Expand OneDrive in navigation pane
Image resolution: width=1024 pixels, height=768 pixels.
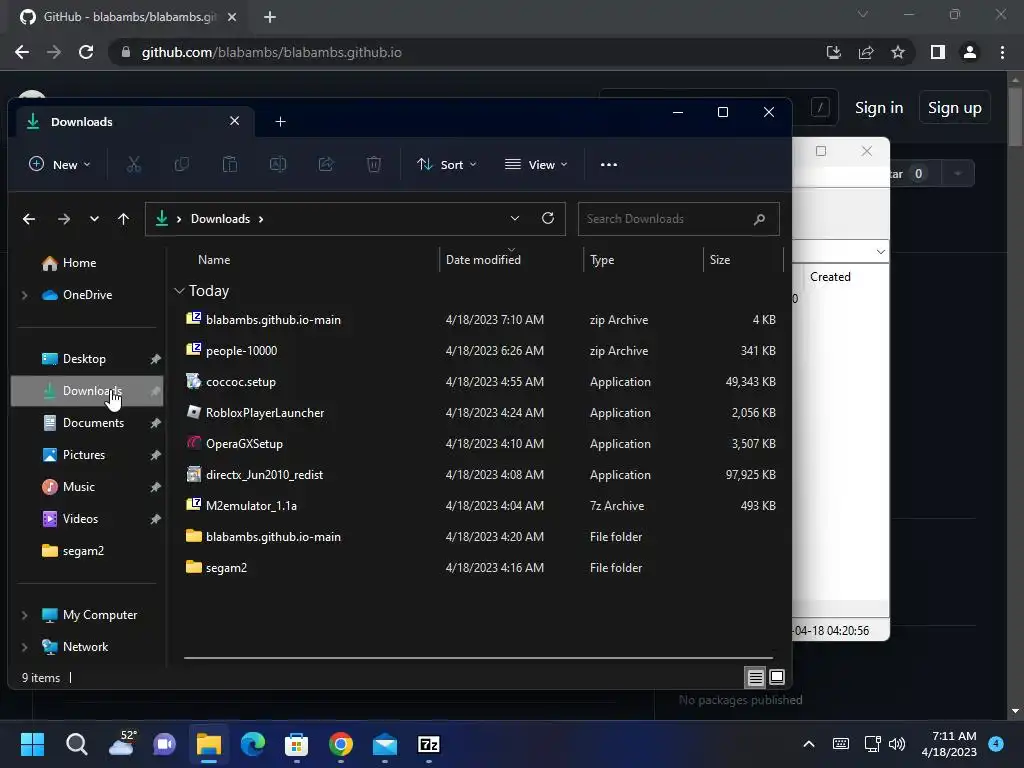(x=25, y=295)
